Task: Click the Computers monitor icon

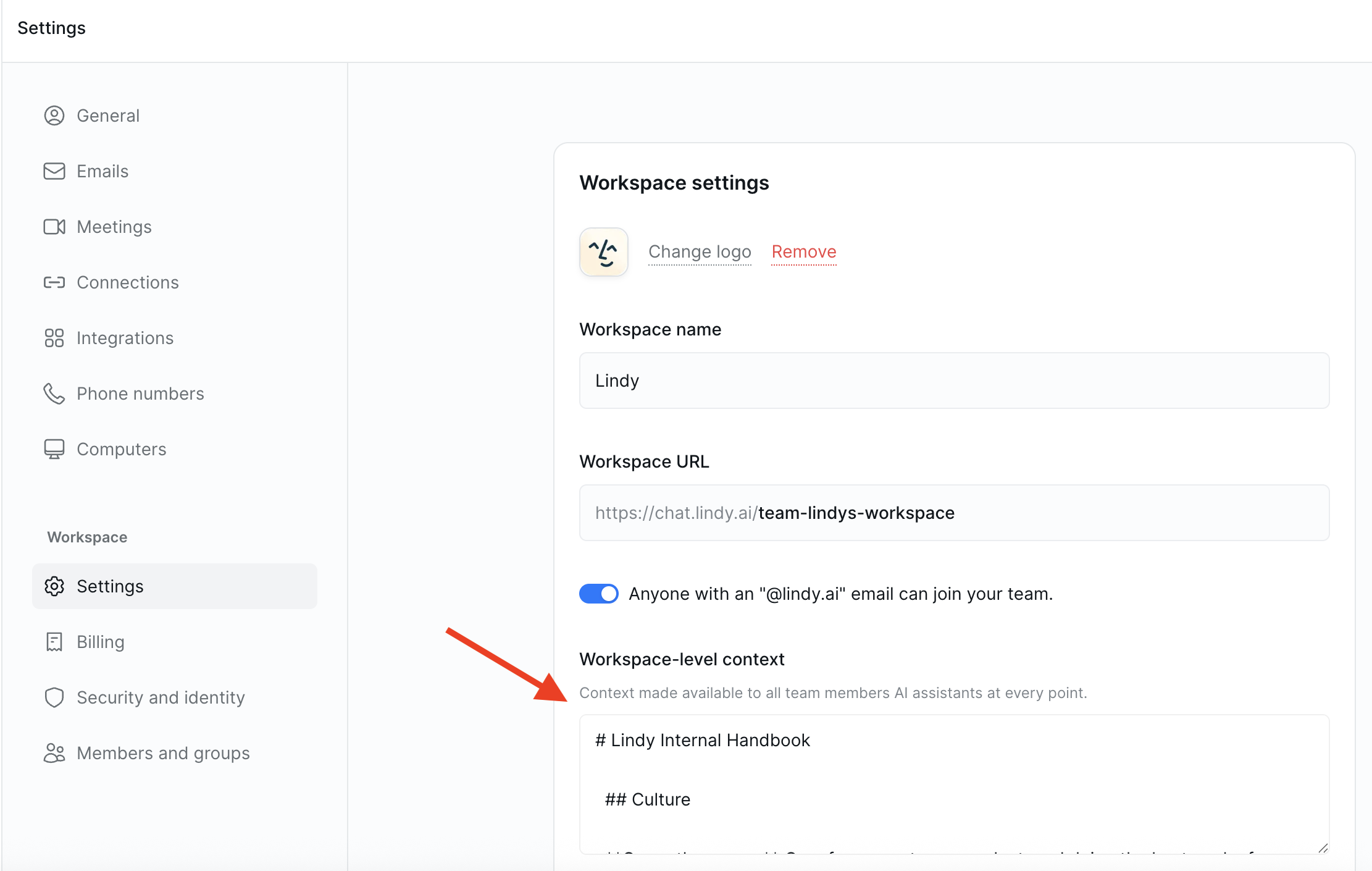Action: (x=54, y=449)
